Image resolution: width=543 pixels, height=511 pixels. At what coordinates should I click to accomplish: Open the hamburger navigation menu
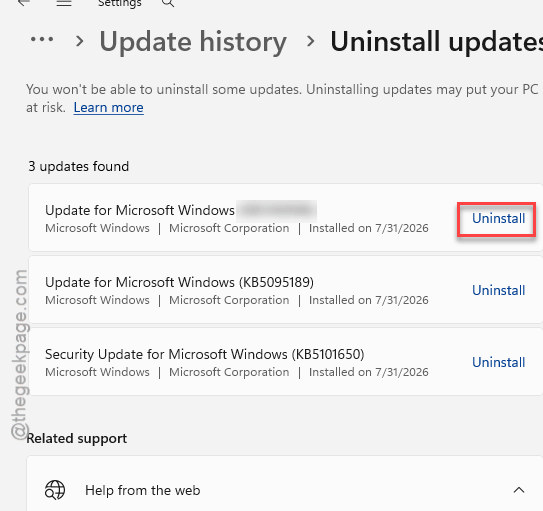pos(64,3)
